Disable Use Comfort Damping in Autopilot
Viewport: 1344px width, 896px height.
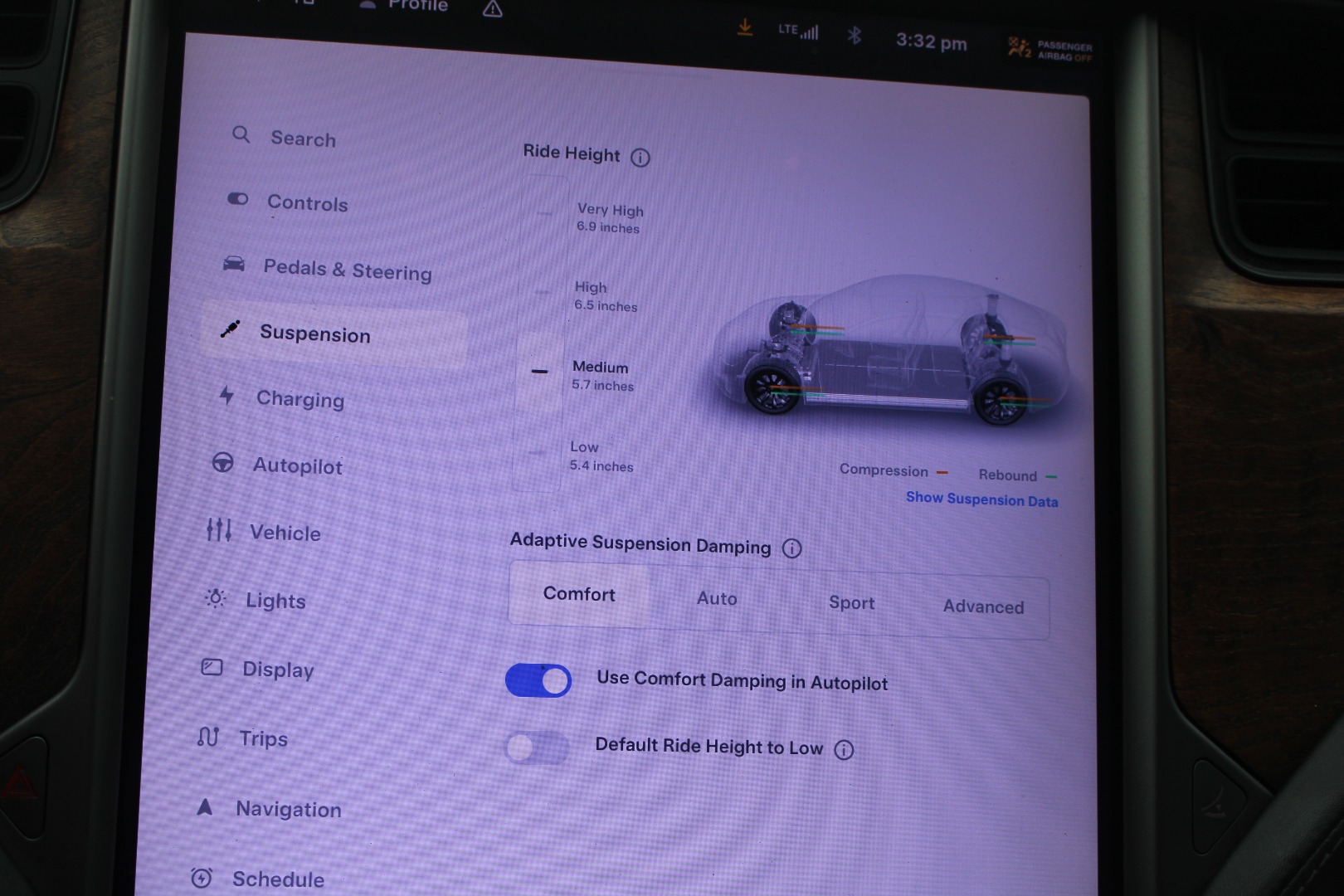point(538,680)
